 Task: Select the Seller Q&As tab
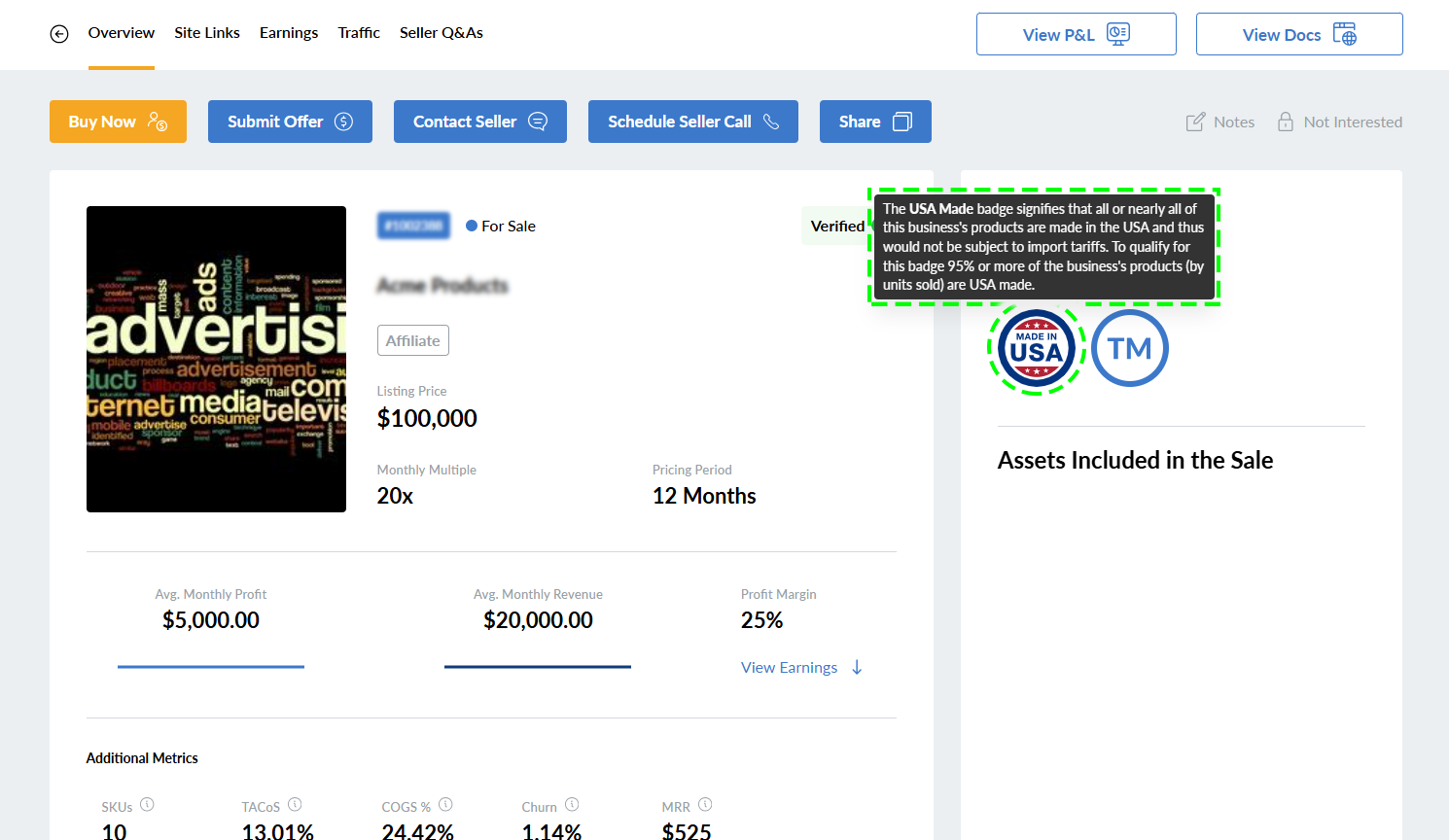click(x=441, y=33)
